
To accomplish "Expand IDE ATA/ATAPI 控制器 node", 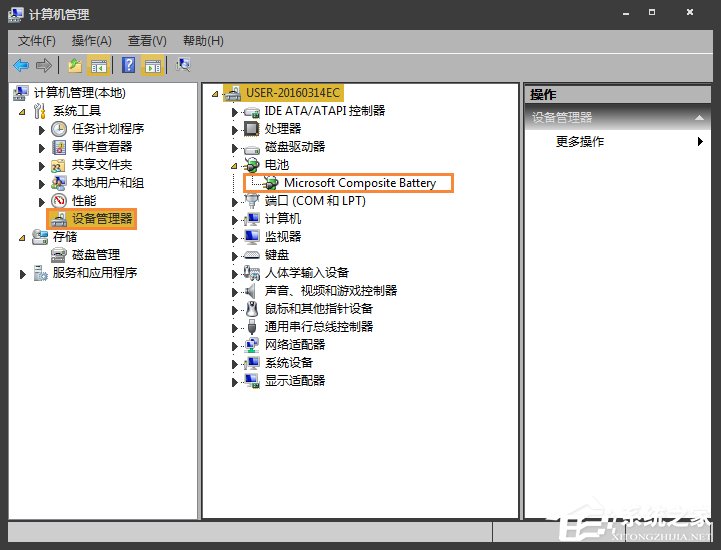I will click(x=235, y=112).
